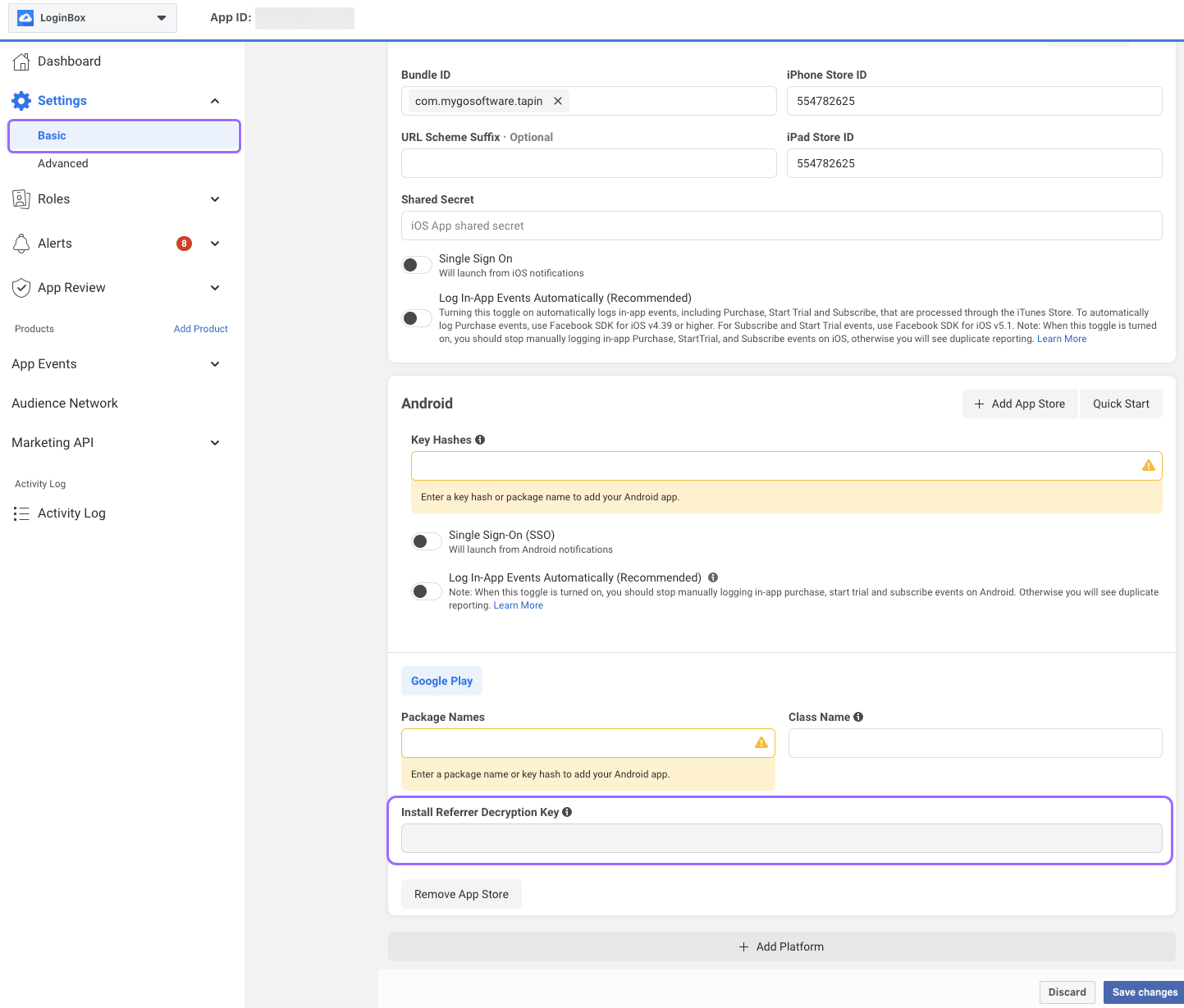The image size is (1184, 1008).
Task: Select the Google Play tab
Action: coord(441,681)
